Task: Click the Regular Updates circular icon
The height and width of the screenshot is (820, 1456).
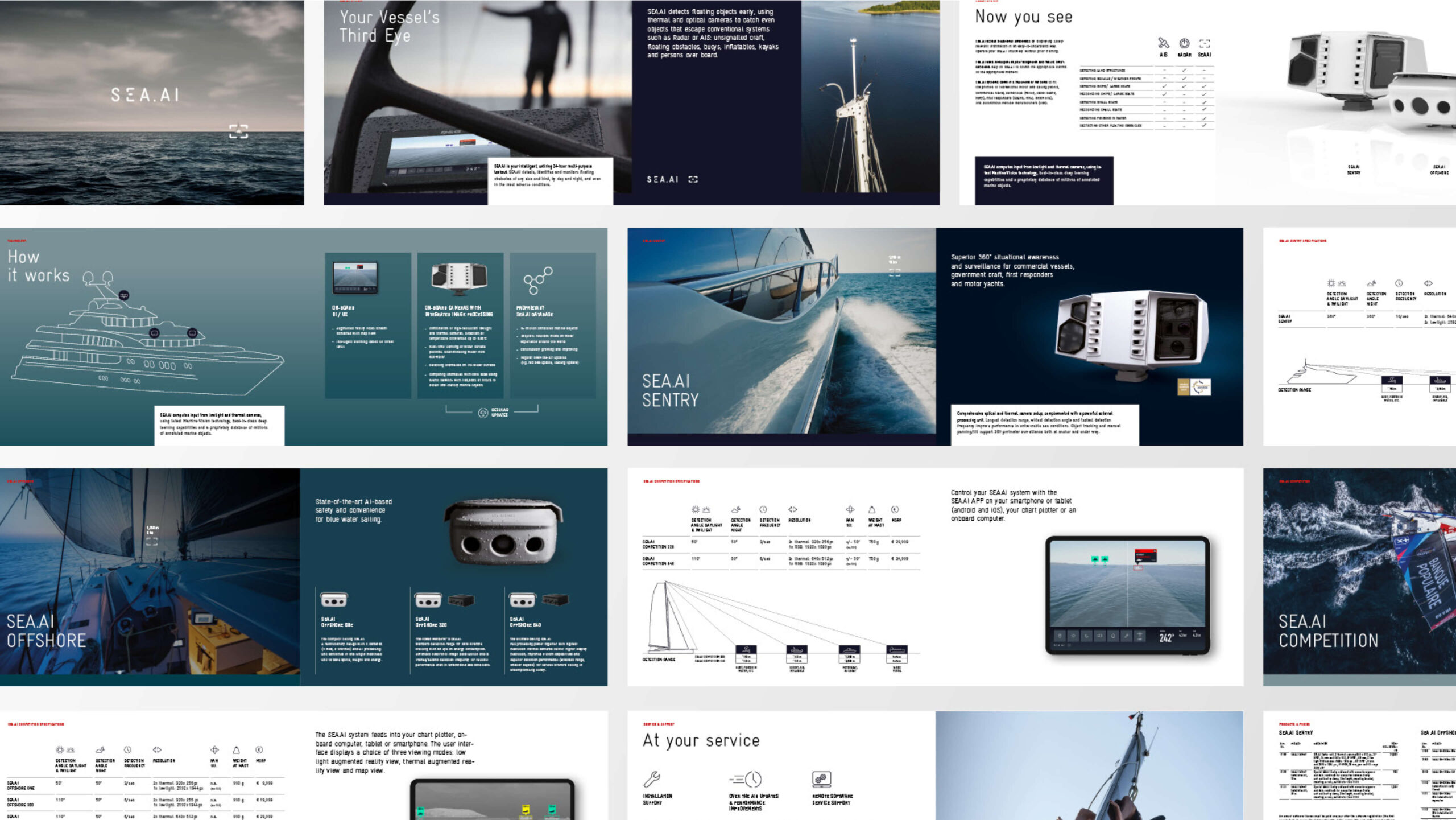Action: [x=483, y=413]
